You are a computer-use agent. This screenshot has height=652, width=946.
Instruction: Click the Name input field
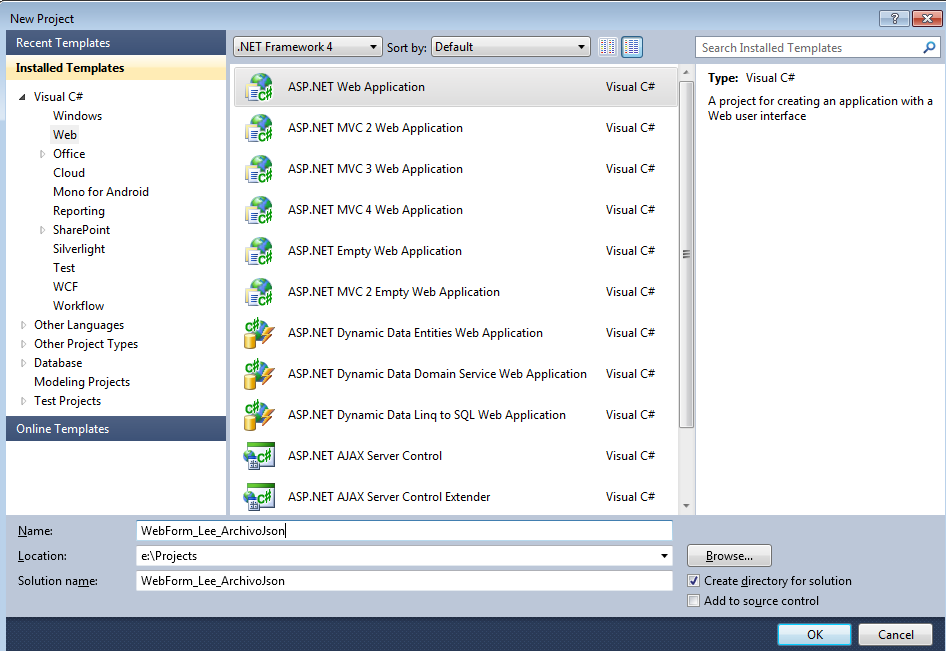click(x=404, y=531)
